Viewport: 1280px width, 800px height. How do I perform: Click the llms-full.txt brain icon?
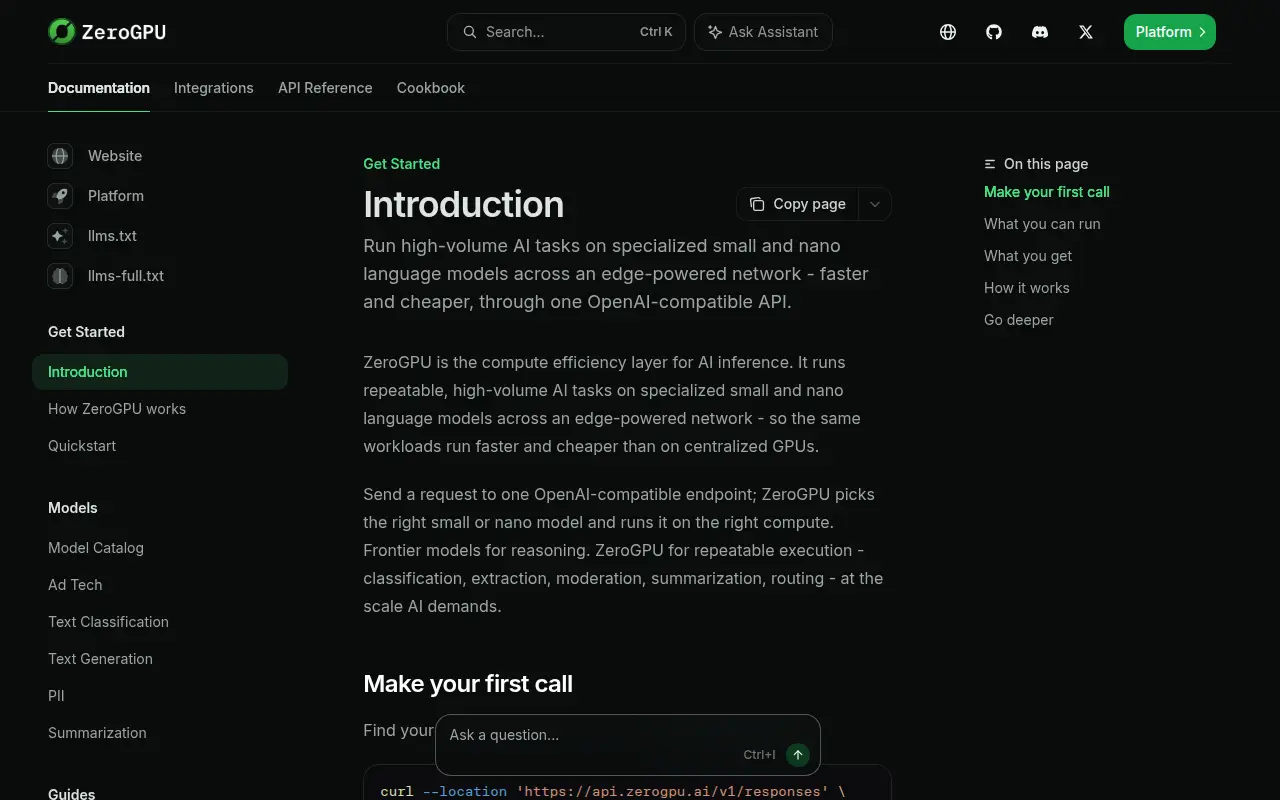coord(60,276)
